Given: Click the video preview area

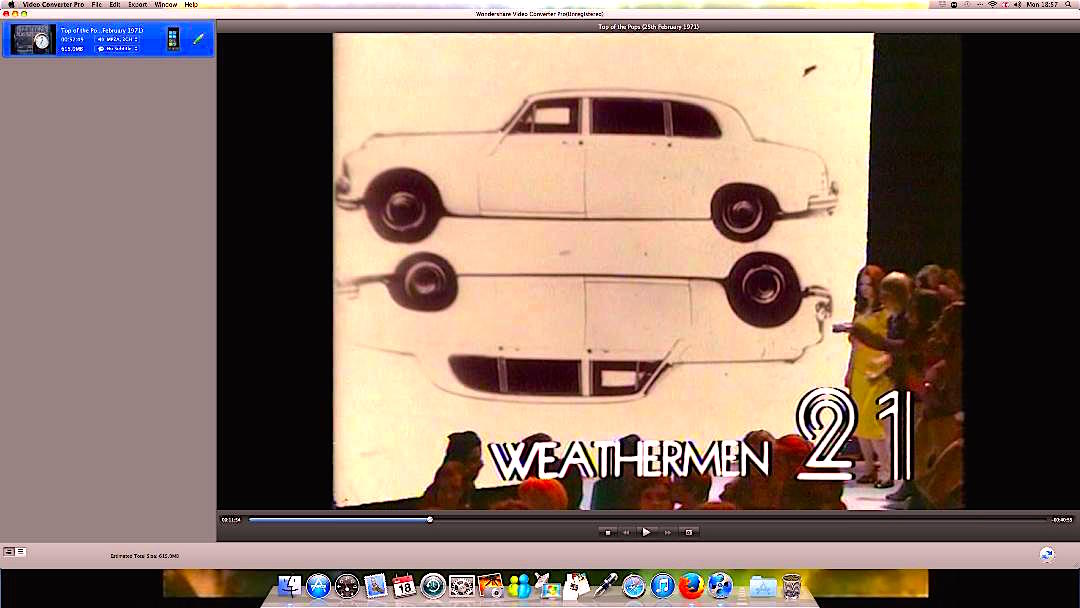Looking at the screenshot, I should [x=647, y=271].
